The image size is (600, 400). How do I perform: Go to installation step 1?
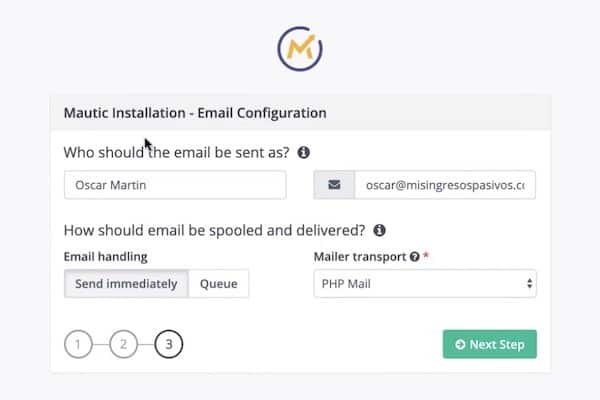pyautogui.click(x=77, y=345)
